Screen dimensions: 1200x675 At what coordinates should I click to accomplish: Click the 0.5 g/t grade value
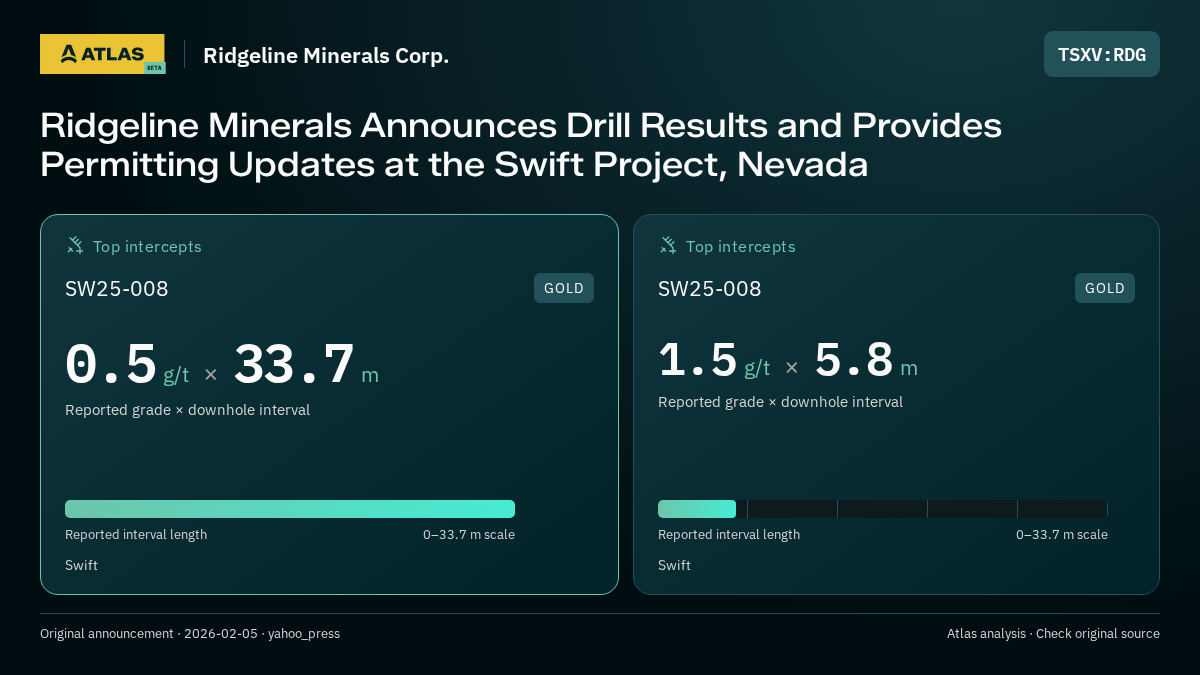[127, 365]
